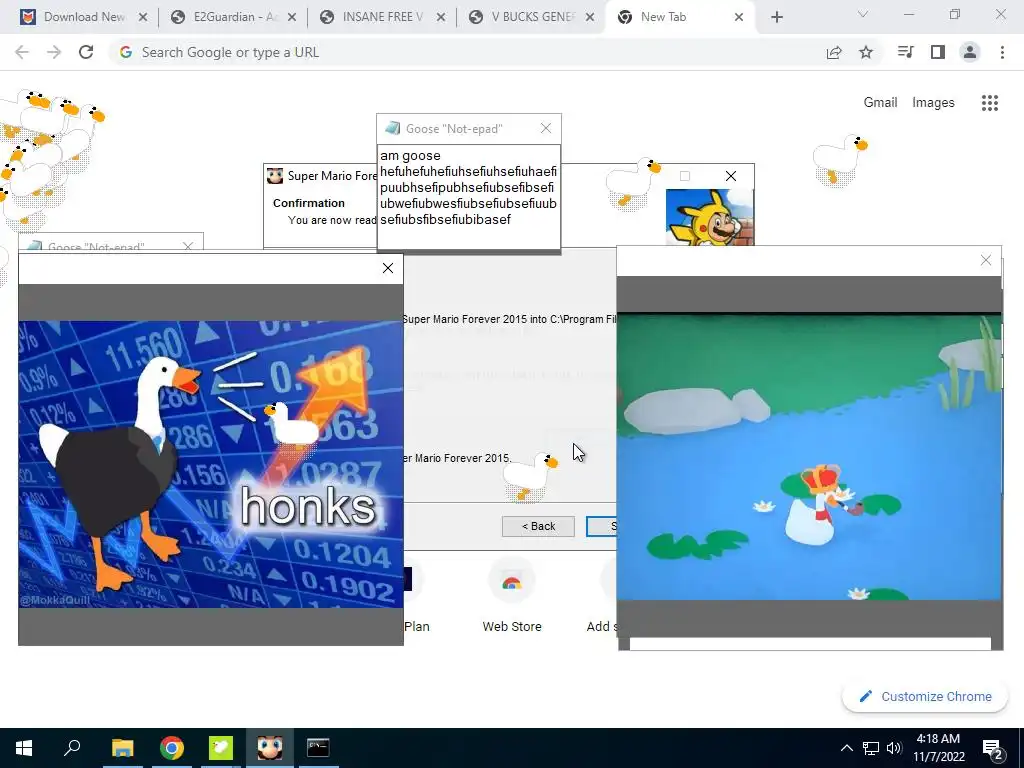The height and width of the screenshot is (768, 1024).
Task: Open the Google apps grid
Action: [990, 103]
